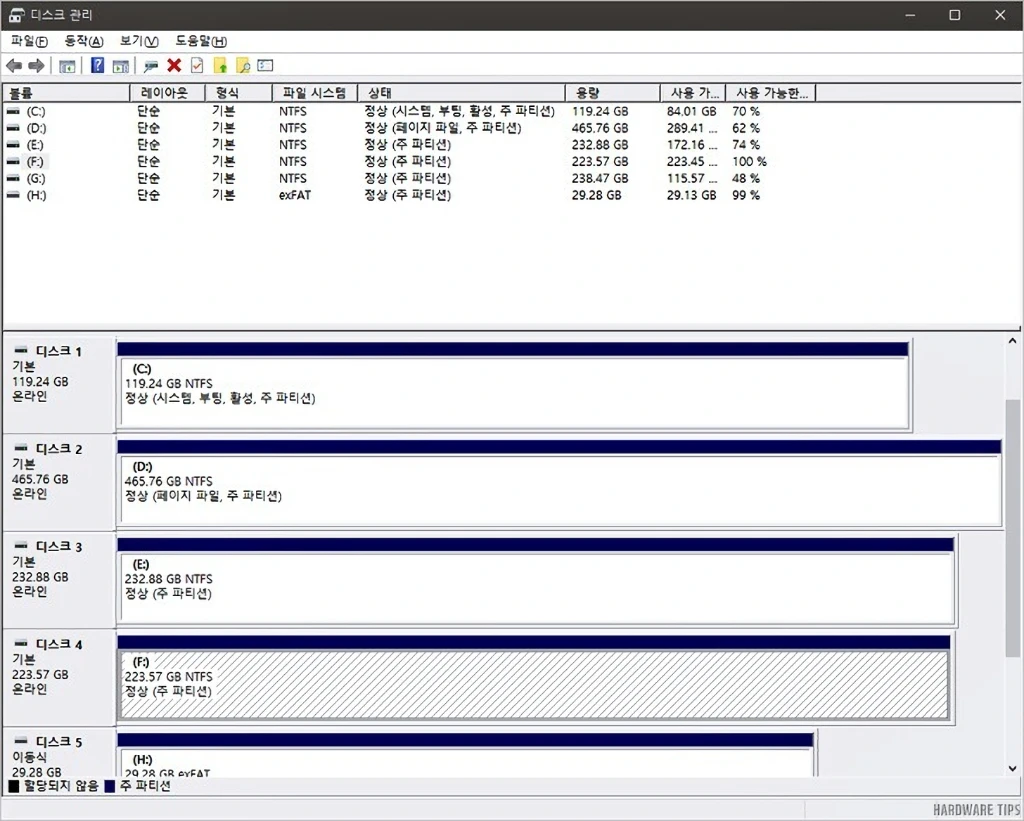Image resolution: width=1024 pixels, height=821 pixels.
Task: Click the 119.24 GB capacity cell for C:
Action: [600, 112]
